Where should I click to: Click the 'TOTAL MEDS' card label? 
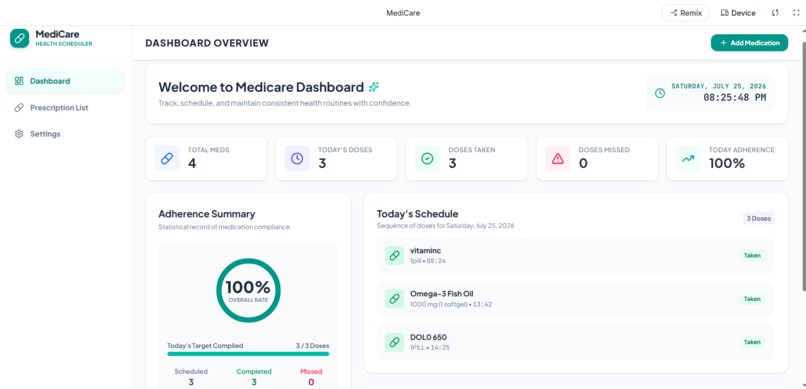[208, 150]
